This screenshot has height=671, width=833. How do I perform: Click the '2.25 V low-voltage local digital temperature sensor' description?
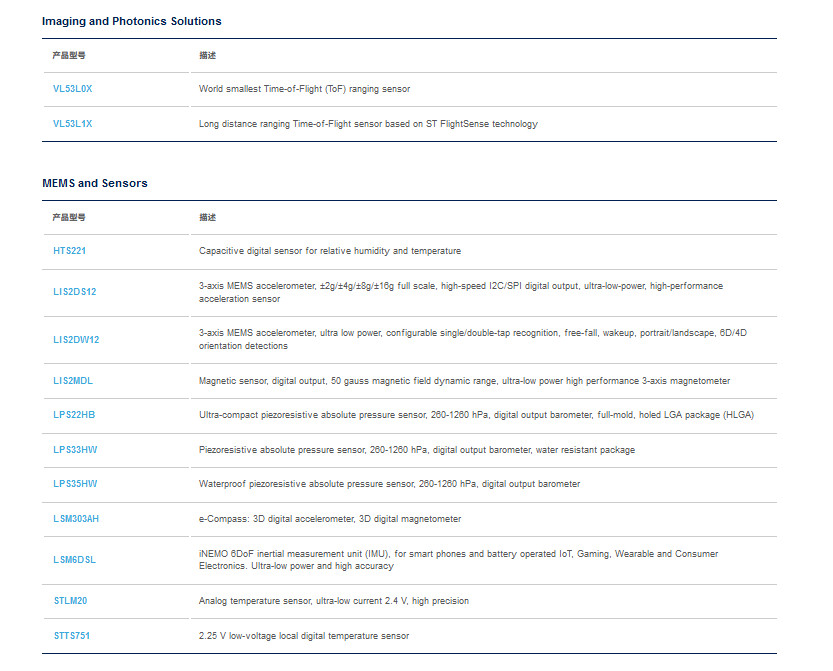304,636
